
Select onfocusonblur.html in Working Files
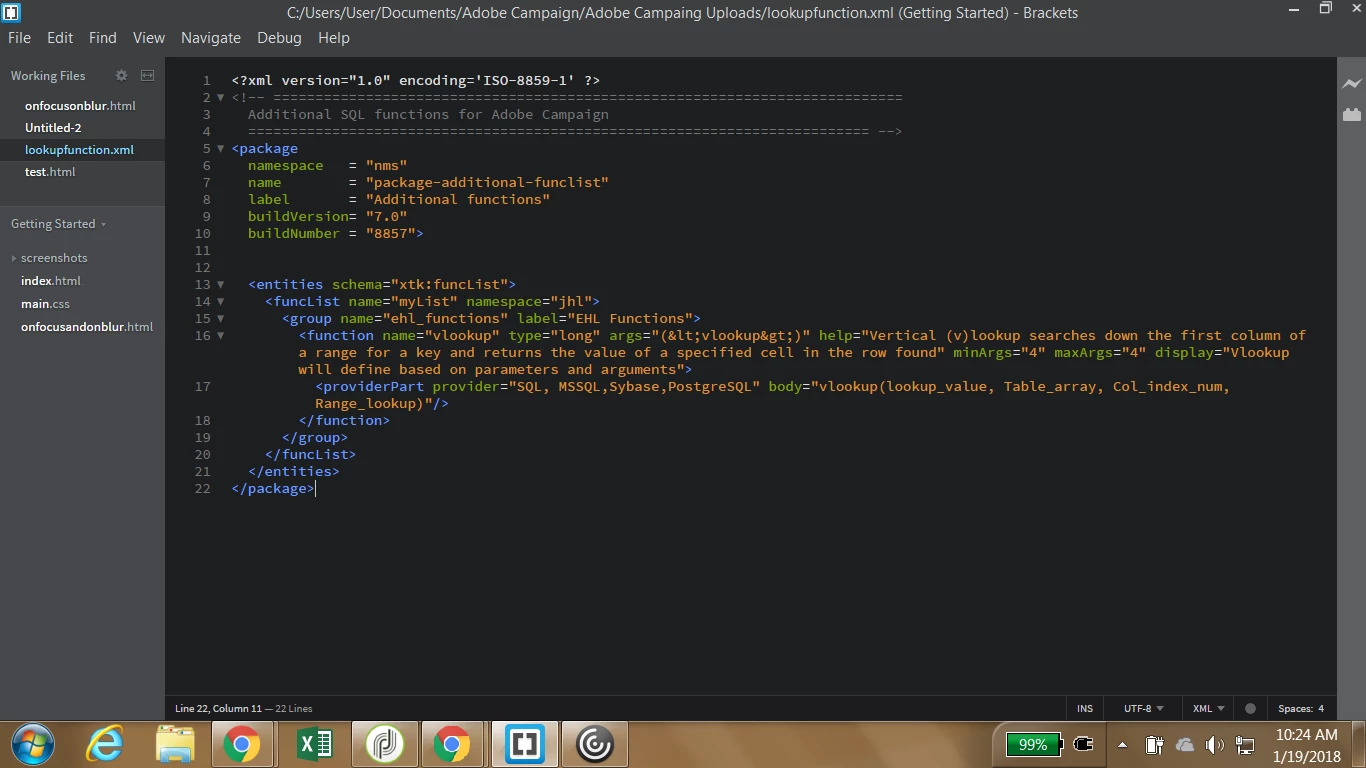(82, 106)
